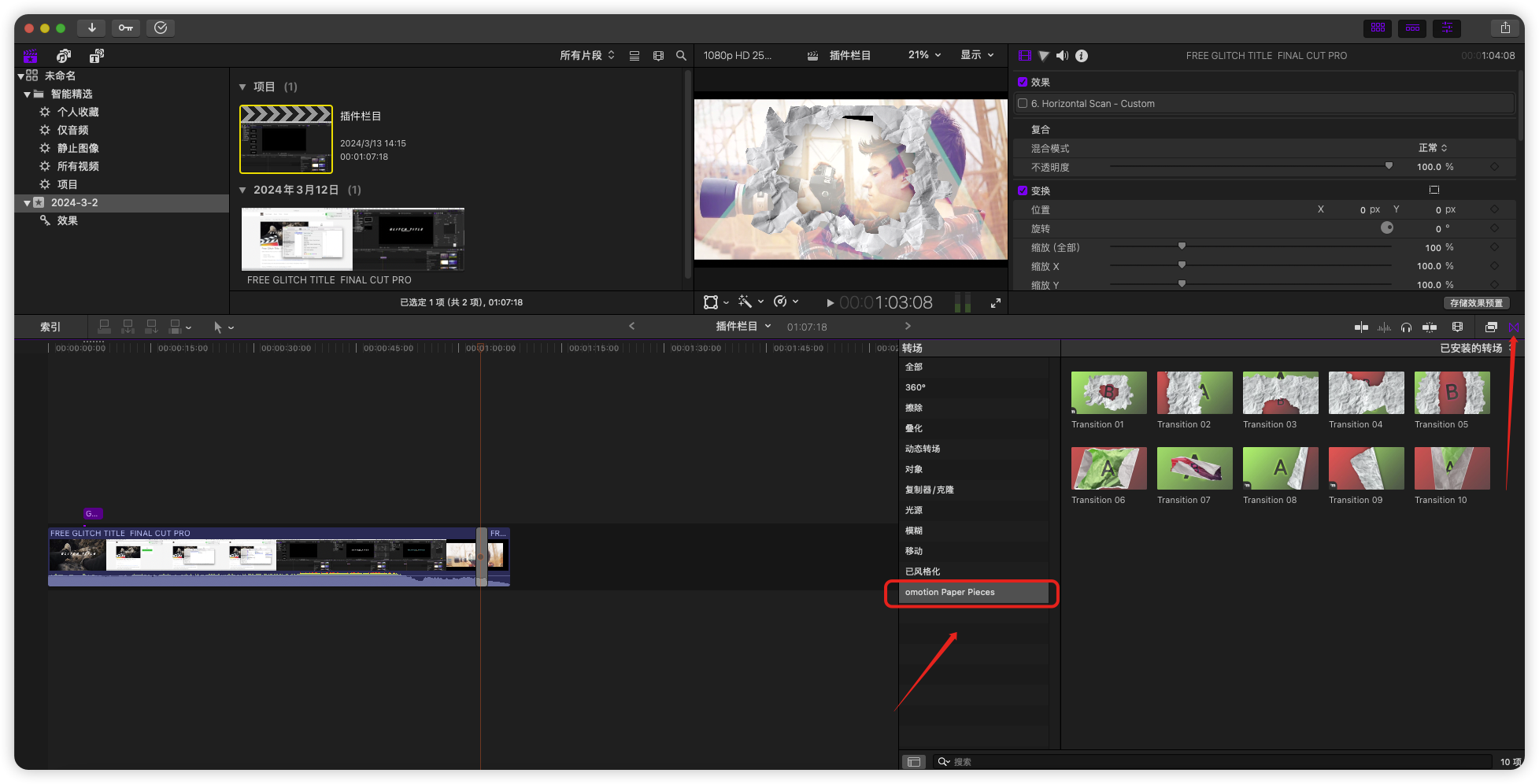Add keyframe for 不透明度 opacity
This screenshot has height=784, width=1539.
point(1494,167)
